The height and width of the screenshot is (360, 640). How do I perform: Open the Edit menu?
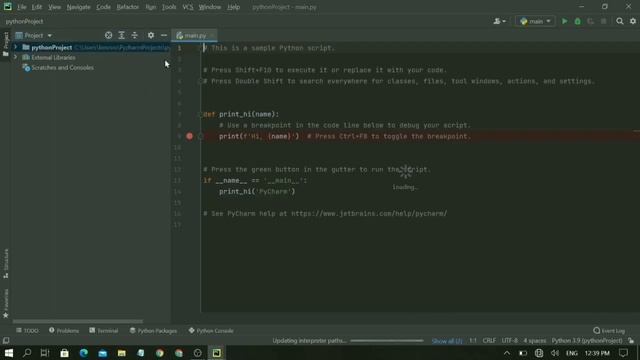pyautogui.click(x=37, y=7)
